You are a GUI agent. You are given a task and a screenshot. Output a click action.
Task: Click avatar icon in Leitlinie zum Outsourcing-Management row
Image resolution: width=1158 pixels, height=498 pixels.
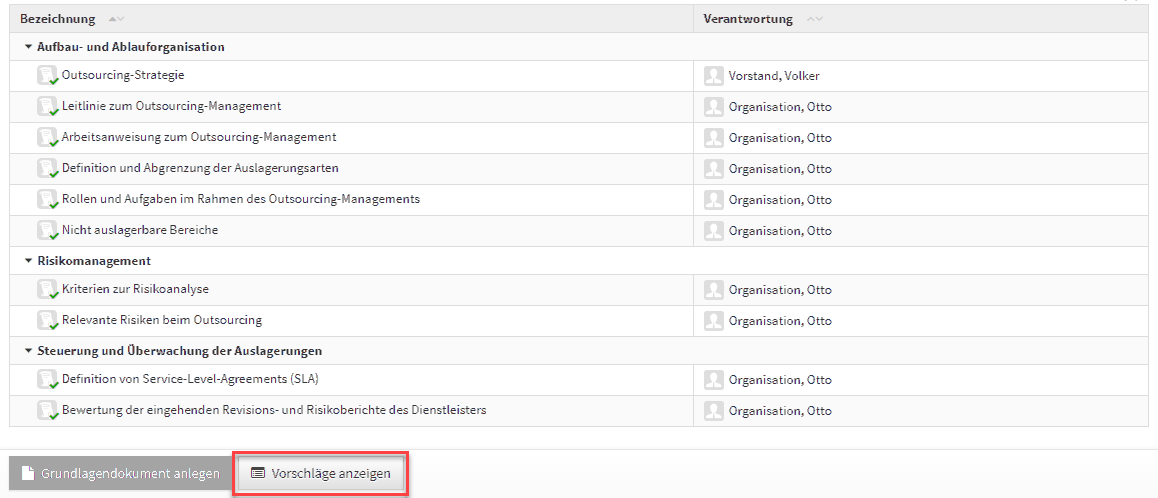coord(713,107)
